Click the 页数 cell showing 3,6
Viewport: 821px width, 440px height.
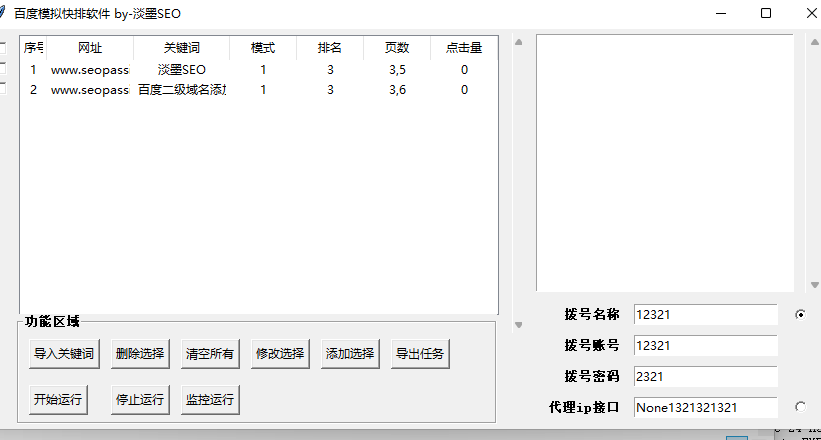(x=397, y=90)
